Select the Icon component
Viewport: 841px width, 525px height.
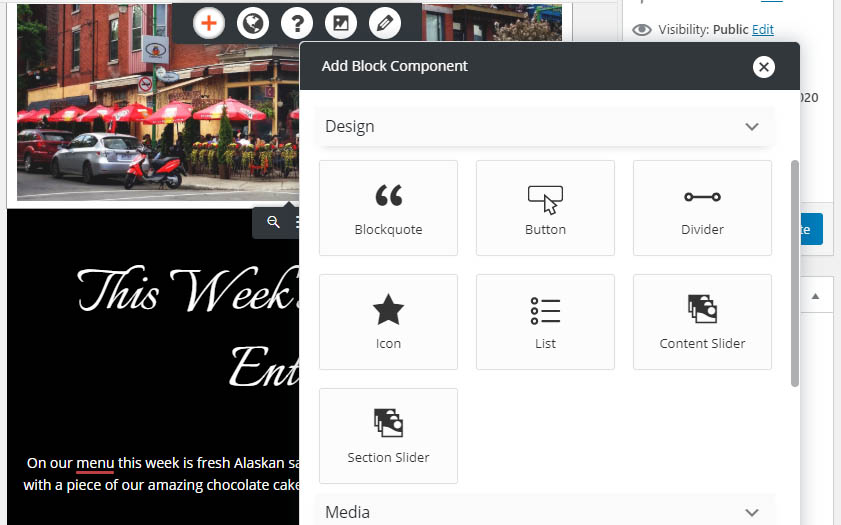(388, 322)
